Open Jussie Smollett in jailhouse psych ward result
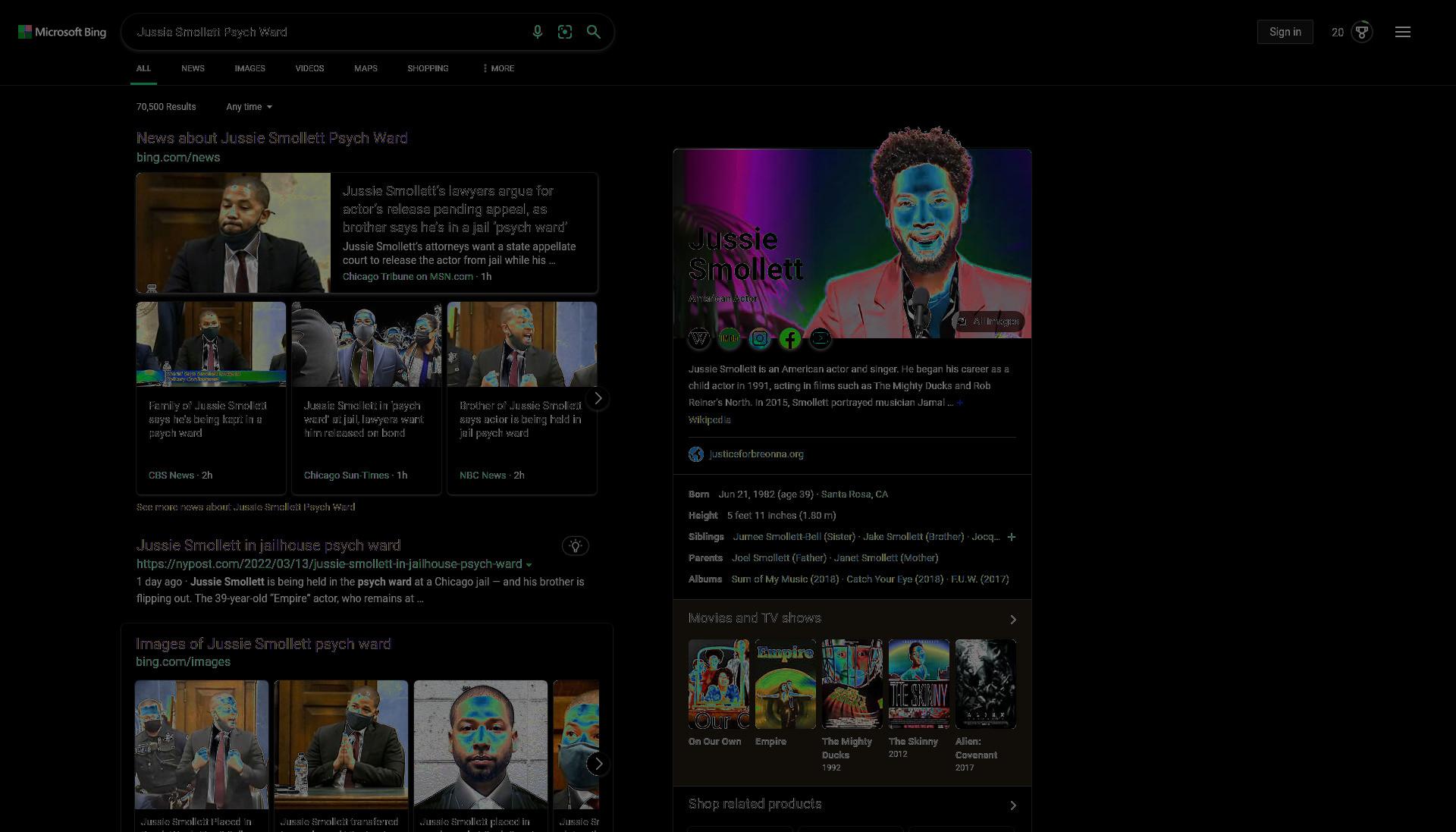The height and width of the screenshot is (832, 1456). coord(268,545)
